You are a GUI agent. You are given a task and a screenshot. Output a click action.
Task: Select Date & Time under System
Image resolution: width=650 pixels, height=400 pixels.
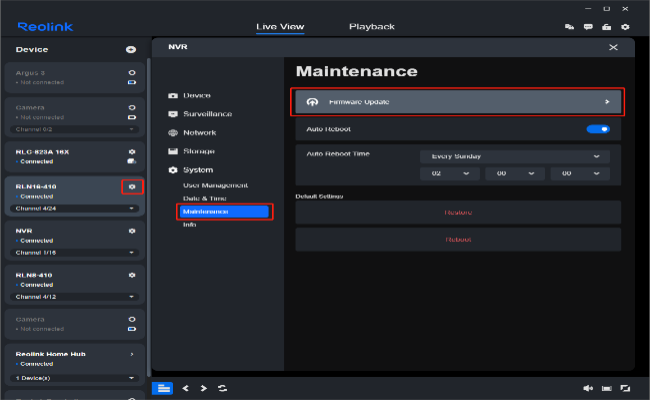(204, 199)
